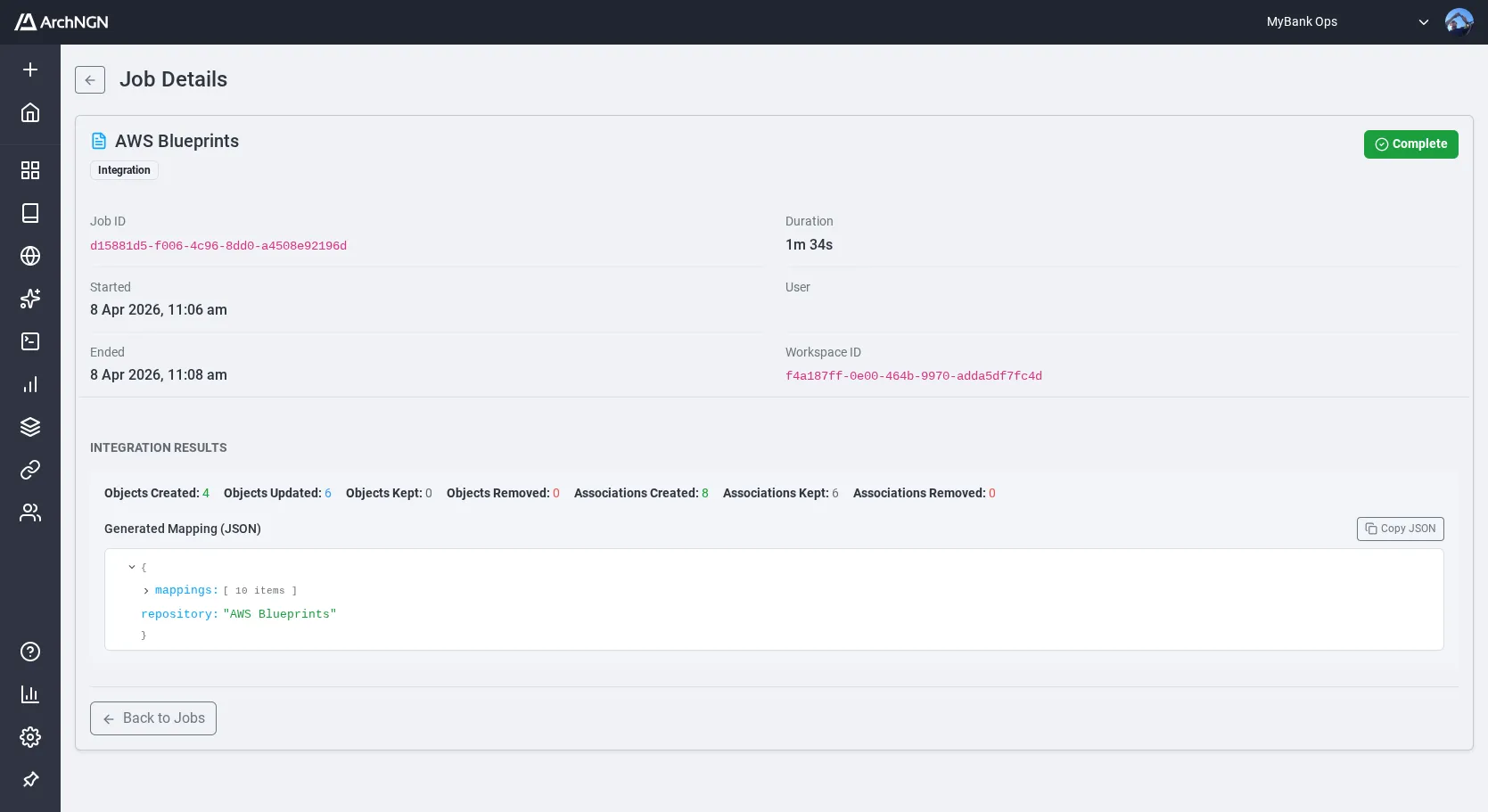1488x812 pixels.
Task: Open the settings gear in sidebar
Action: pos(30,737)
